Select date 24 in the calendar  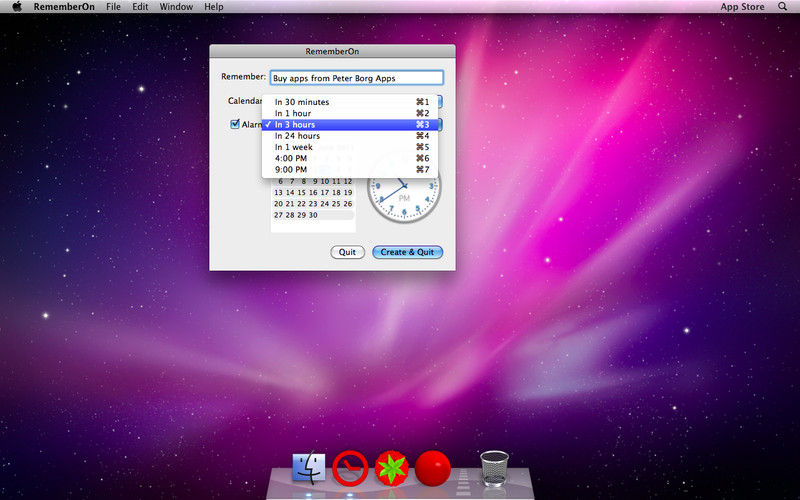[324, 204]
